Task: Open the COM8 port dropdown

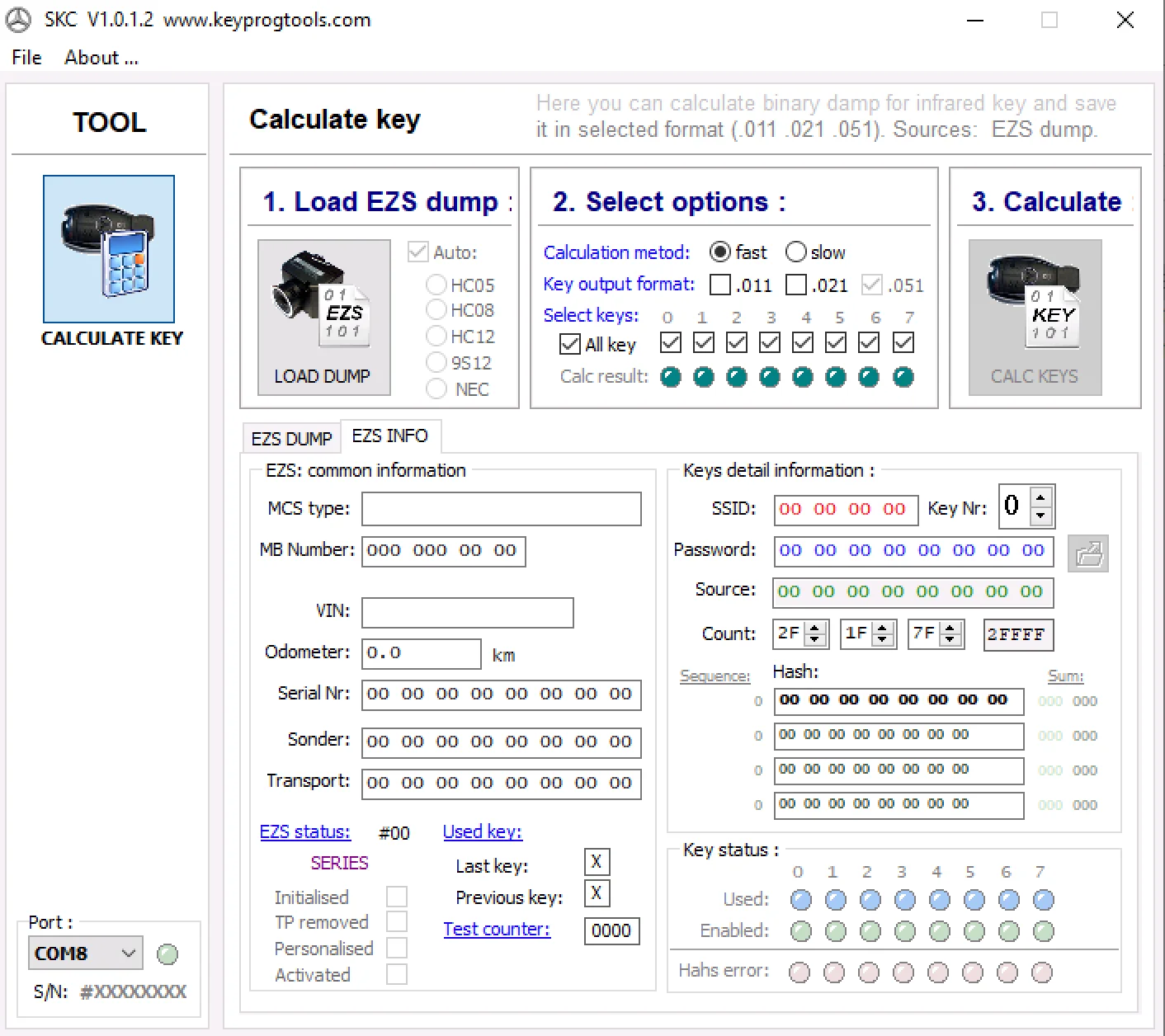Action: (128, 954)
